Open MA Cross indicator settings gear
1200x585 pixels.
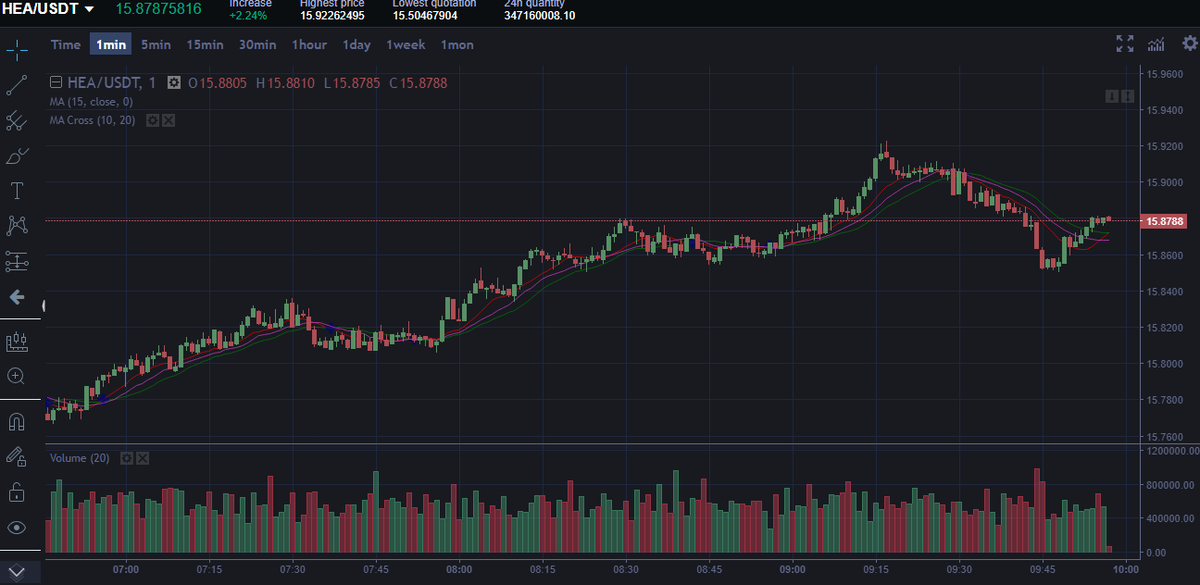click(x=153, y=120)
